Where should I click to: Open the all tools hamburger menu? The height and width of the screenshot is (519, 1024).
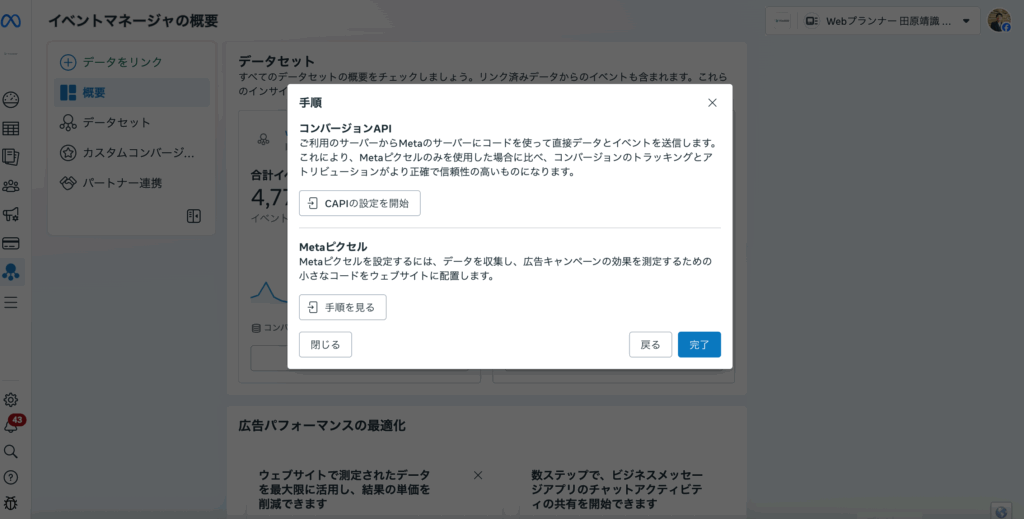tap(12, 302)
